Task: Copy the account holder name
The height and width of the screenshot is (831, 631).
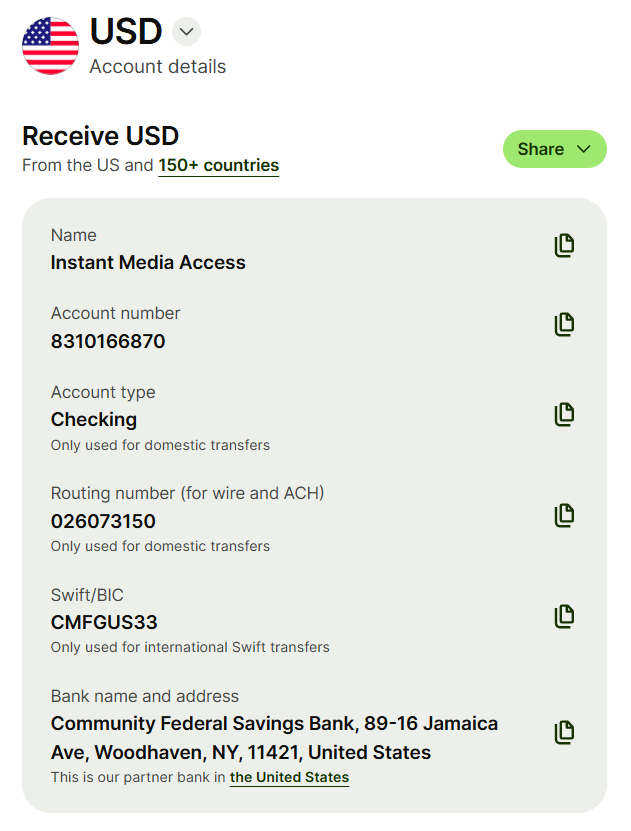Action: (x=564, y=245)
